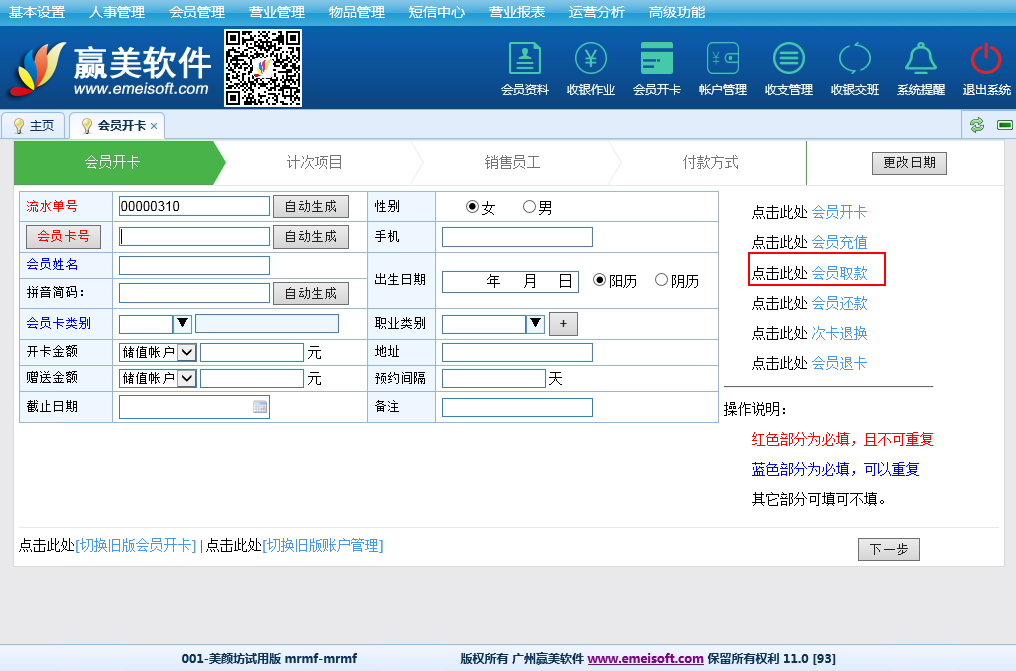Open the calendar picker in 截止日期 field
1016x671 pixels.
pos(260,407)
